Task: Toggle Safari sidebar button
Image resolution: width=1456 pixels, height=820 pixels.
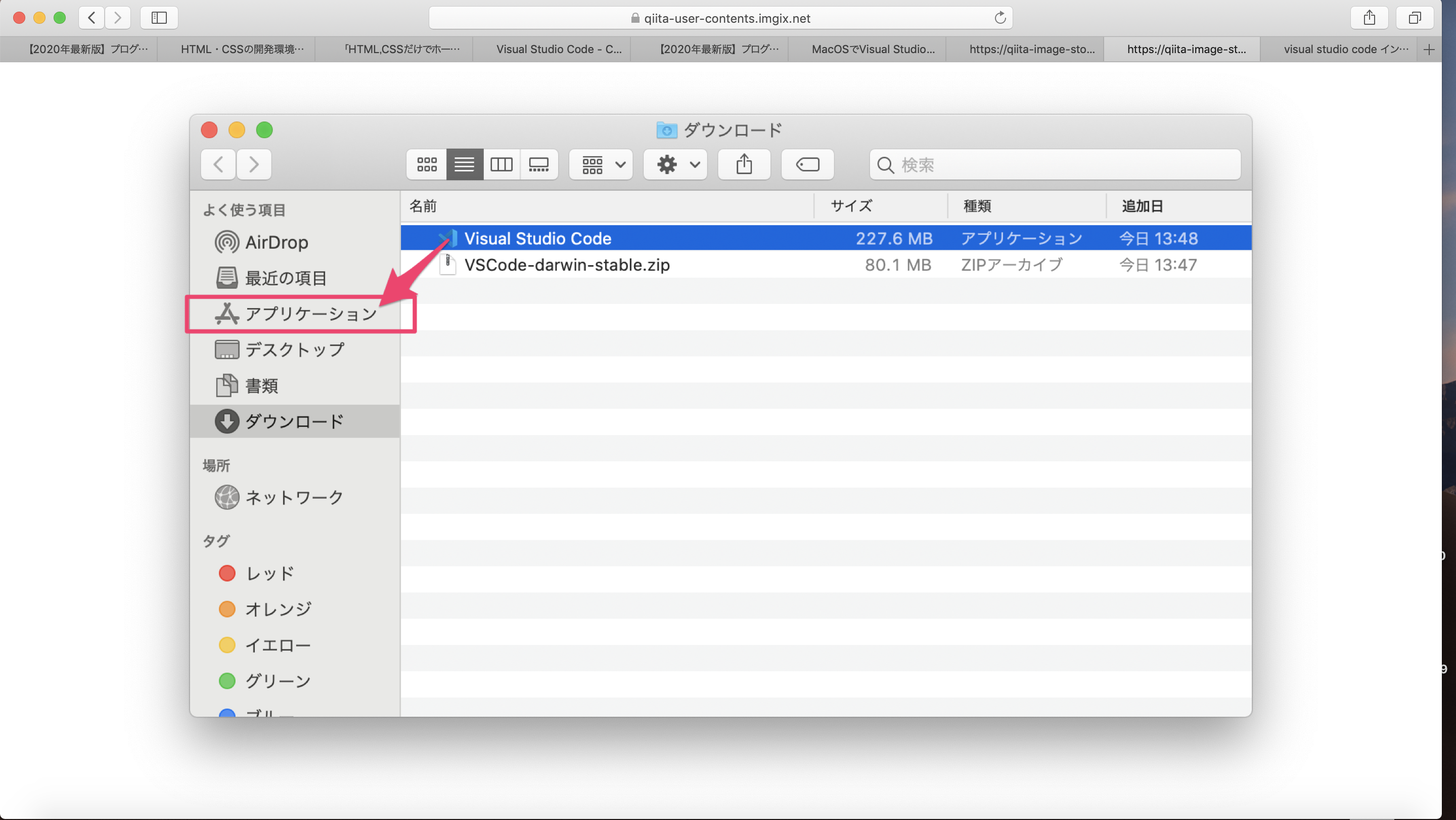Action: tap(159, 18)
